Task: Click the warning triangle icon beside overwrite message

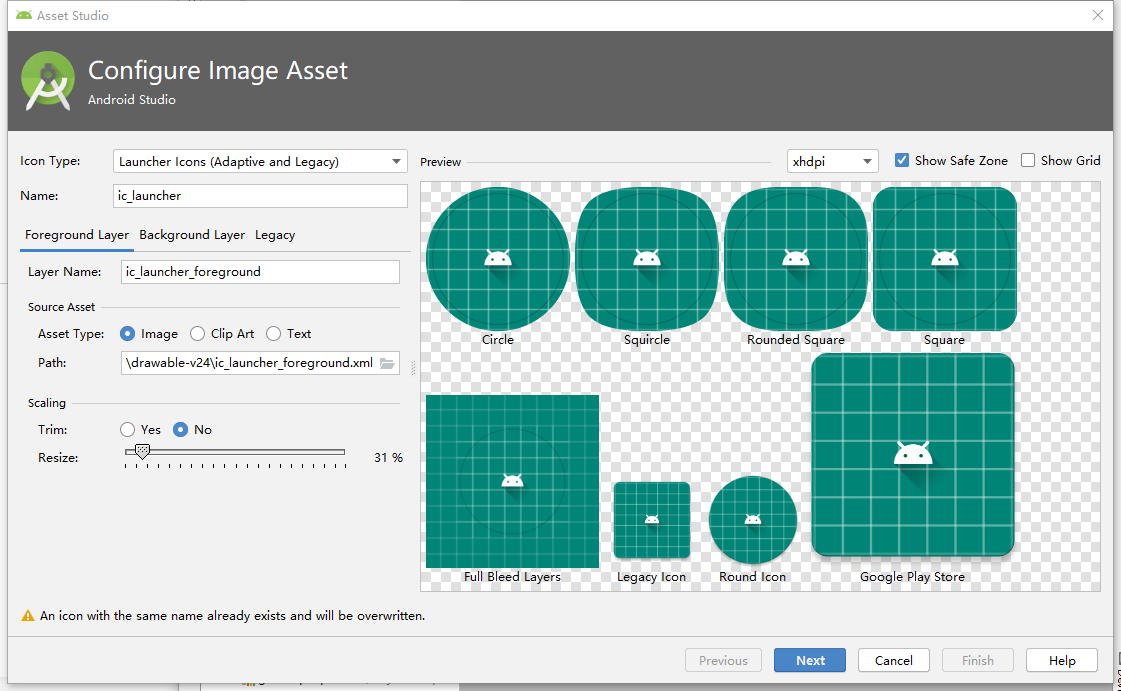Action: [x=28, y=616]
